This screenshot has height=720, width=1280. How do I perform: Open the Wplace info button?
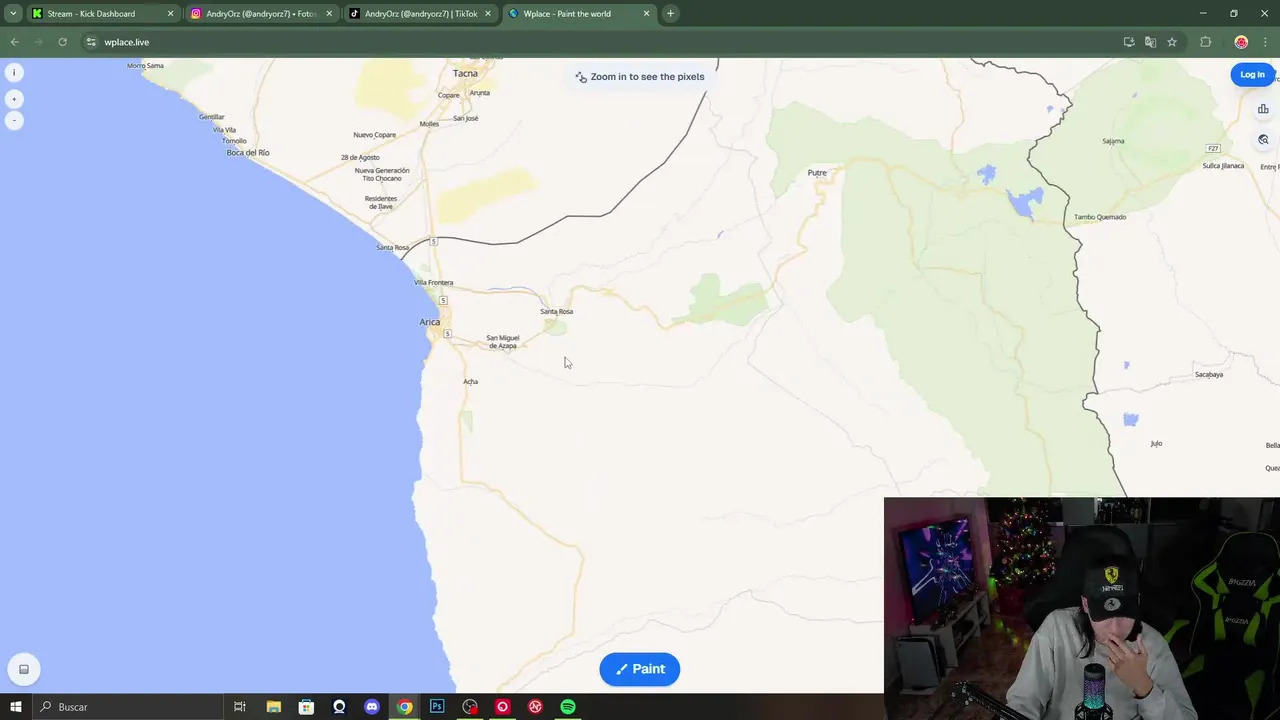14,72
